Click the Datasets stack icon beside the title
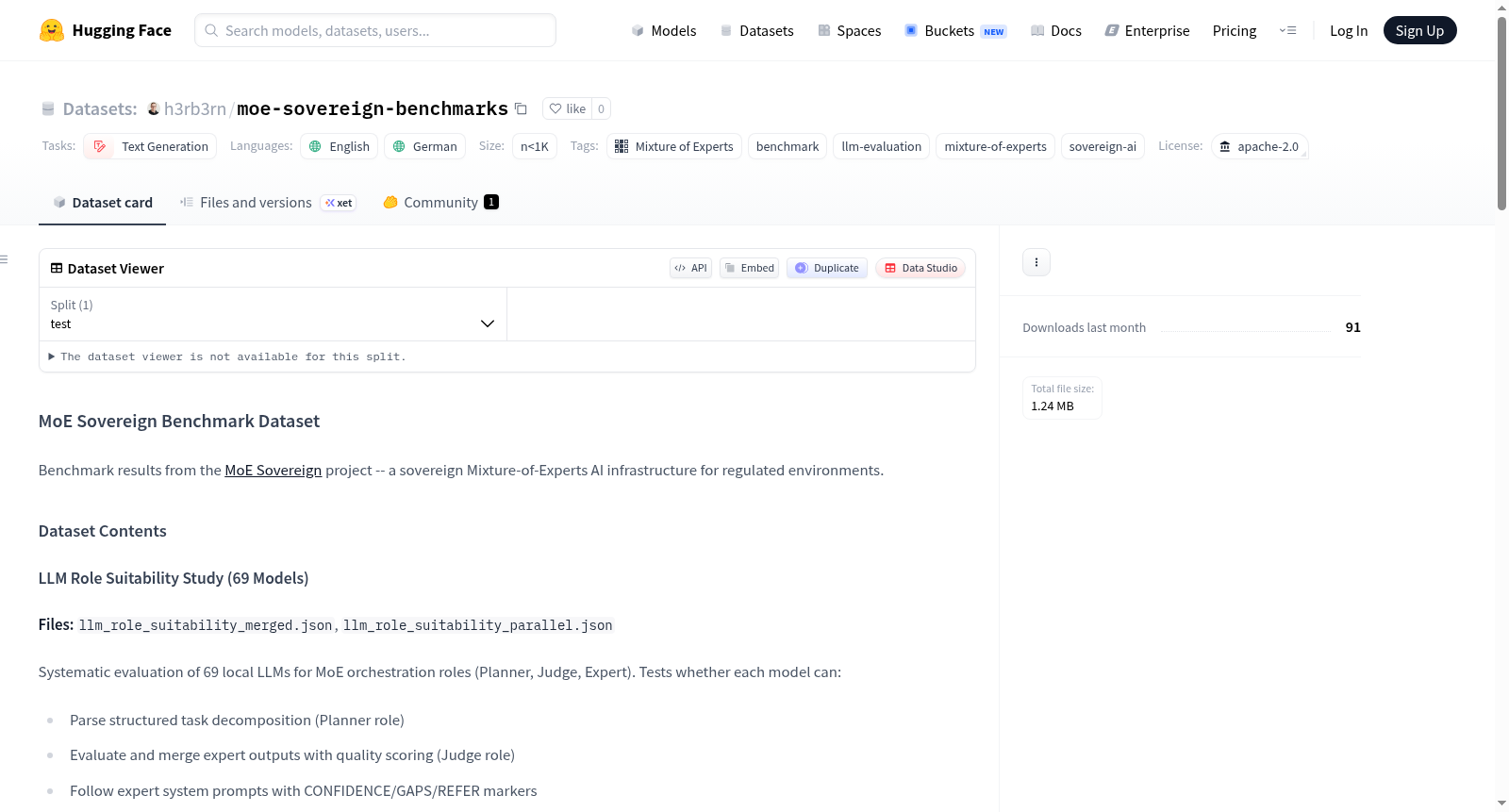Image resolution: width=1509 pixels, height=812 pixels. point(48,108)
